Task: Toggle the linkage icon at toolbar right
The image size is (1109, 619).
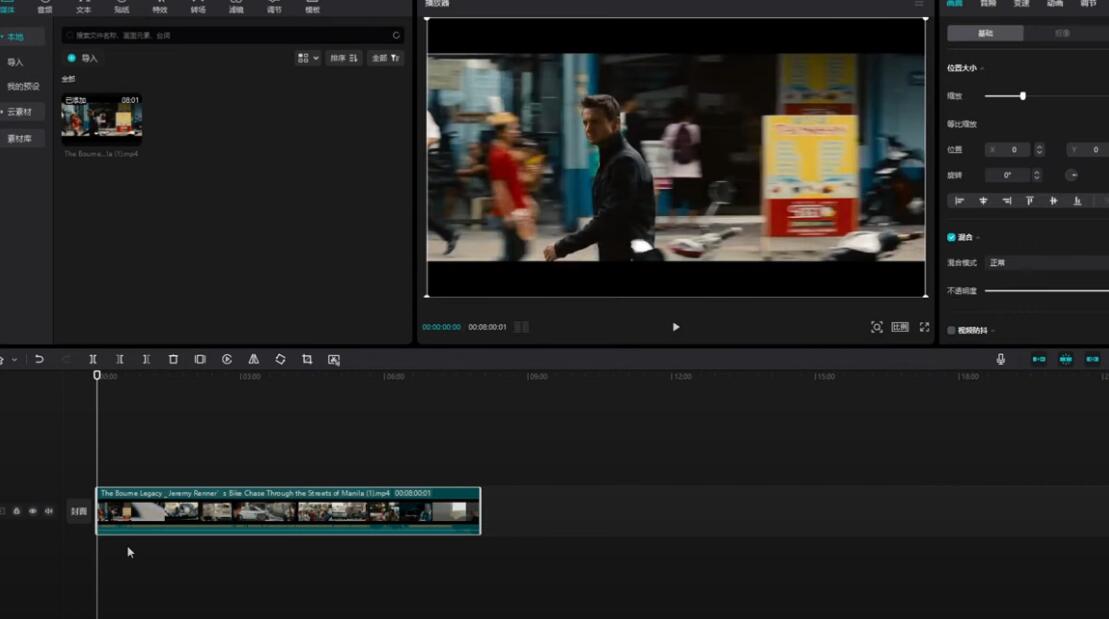Action: click(1093, 359)
